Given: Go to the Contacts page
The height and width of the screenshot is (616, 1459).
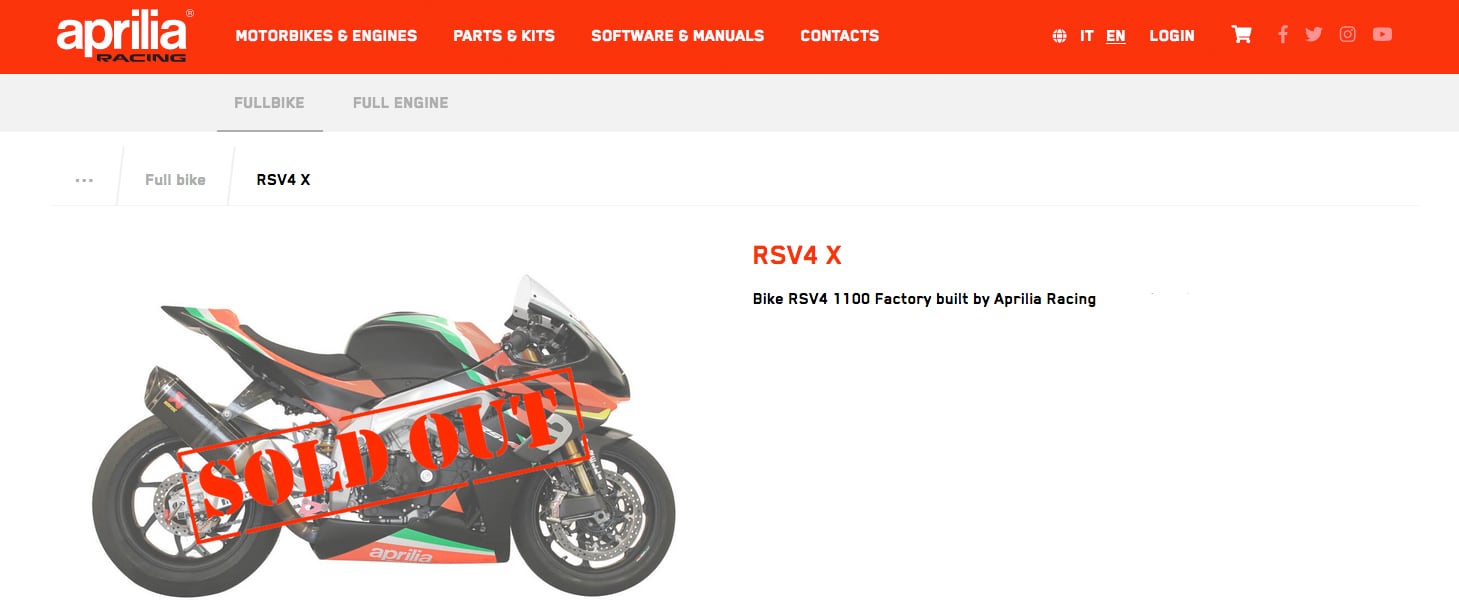Looking at the screenshot, I should 840,36.
